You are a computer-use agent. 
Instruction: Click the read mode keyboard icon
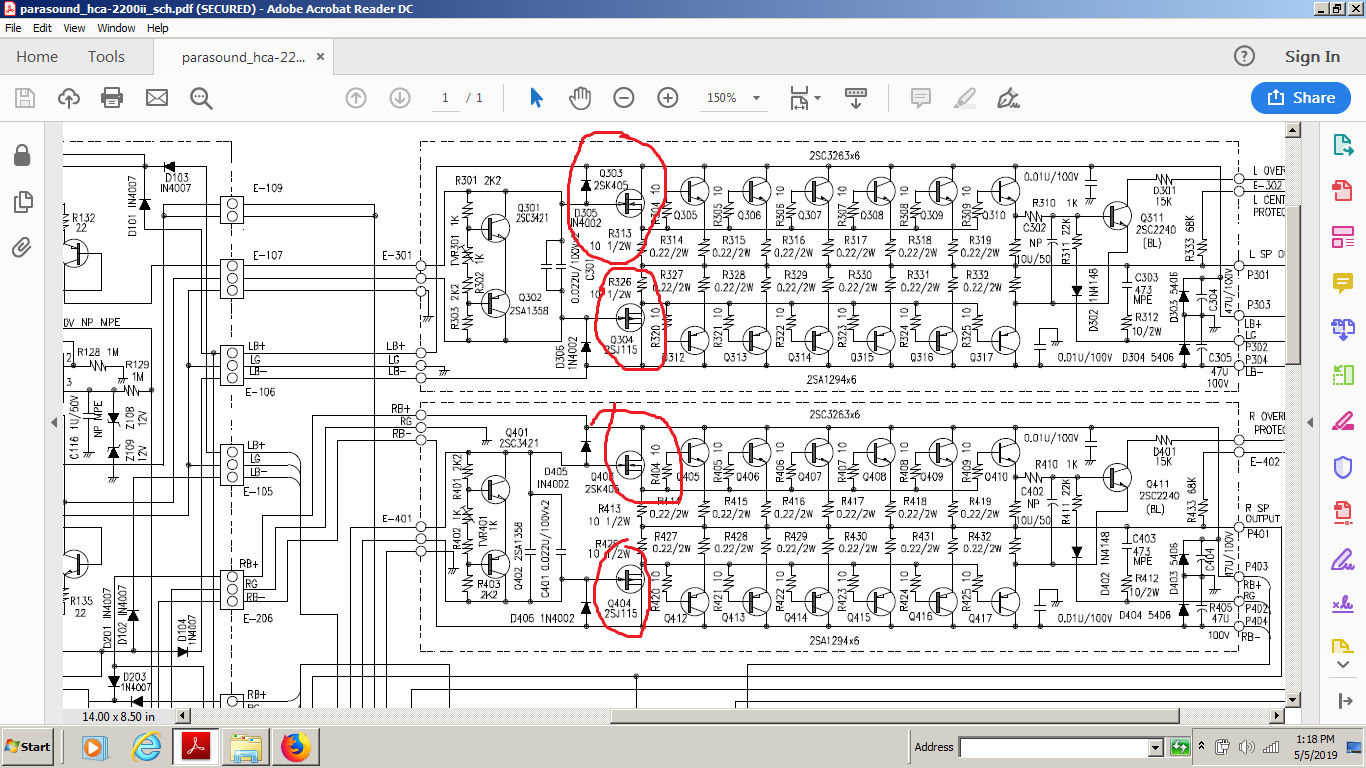pos(855,98)
